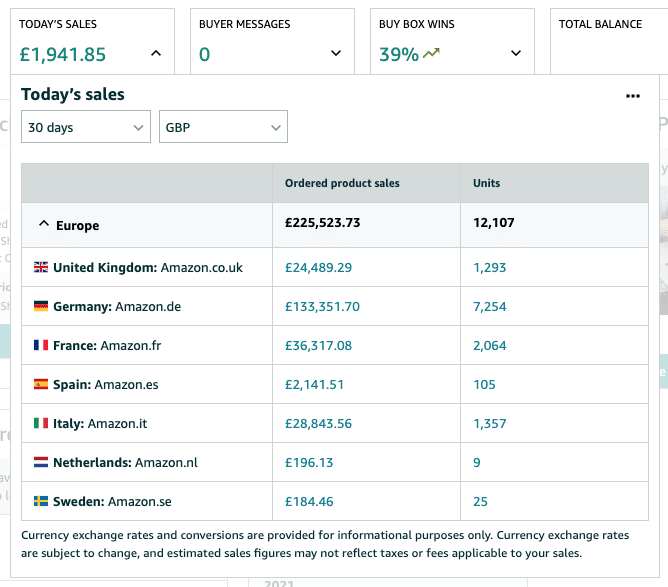Open Germany sales figure £133,351.70

pyautogui.click(x=322, y=307)
